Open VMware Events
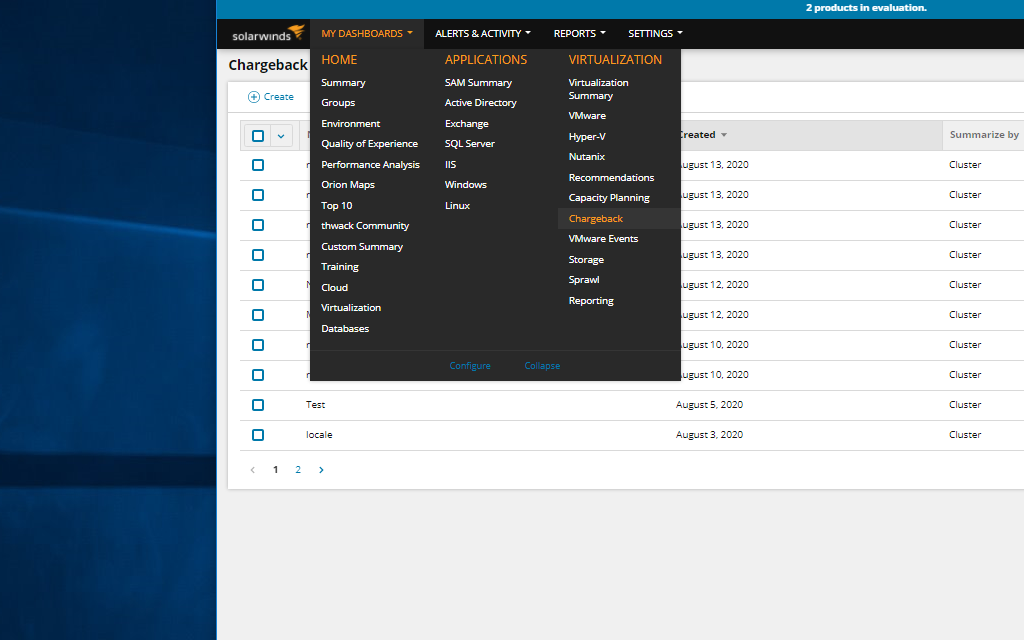The width and height of the screenshot is (1024, 640). click(603, 239)
